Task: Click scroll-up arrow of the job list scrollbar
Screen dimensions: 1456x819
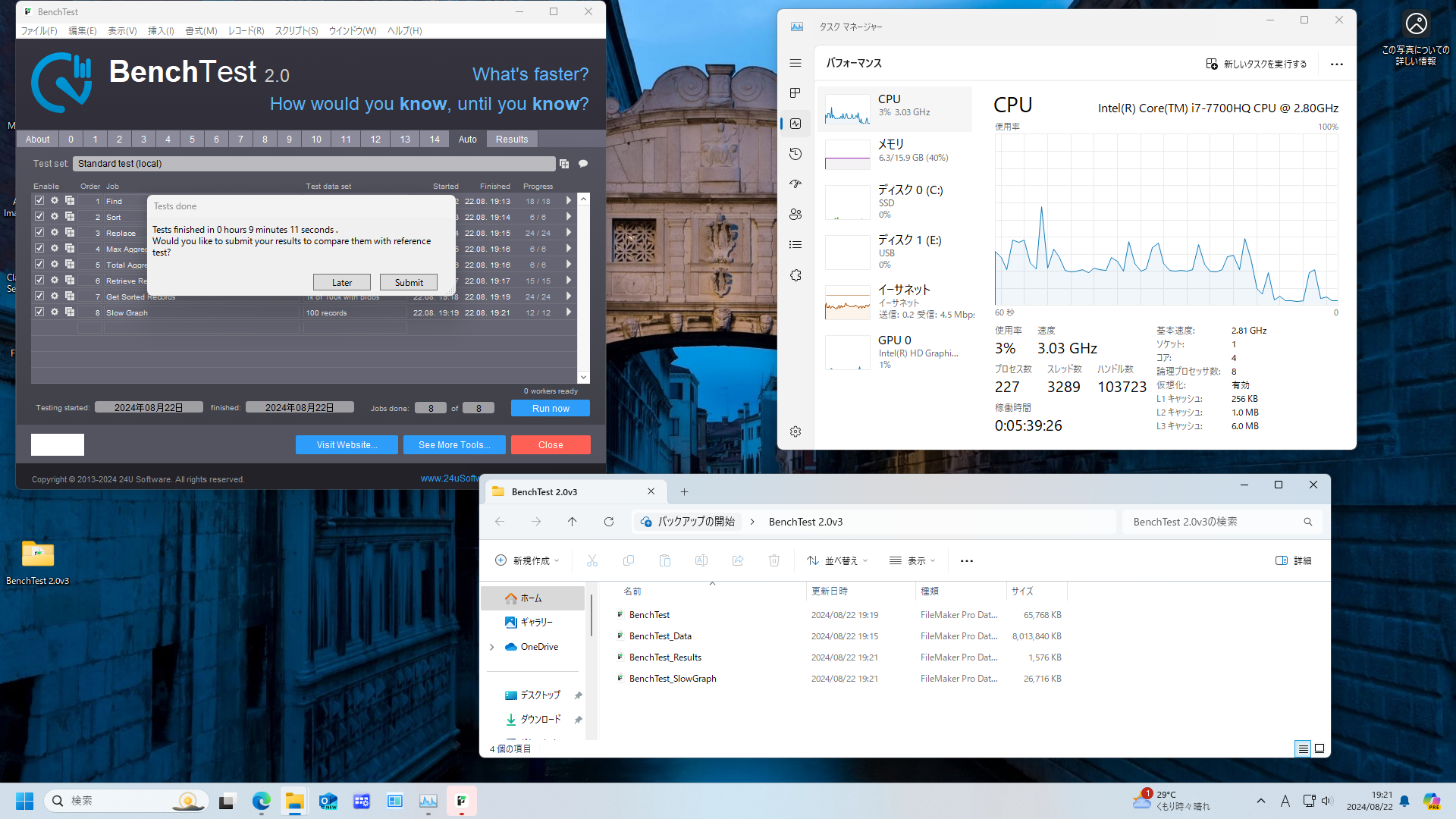Action: 583,199
